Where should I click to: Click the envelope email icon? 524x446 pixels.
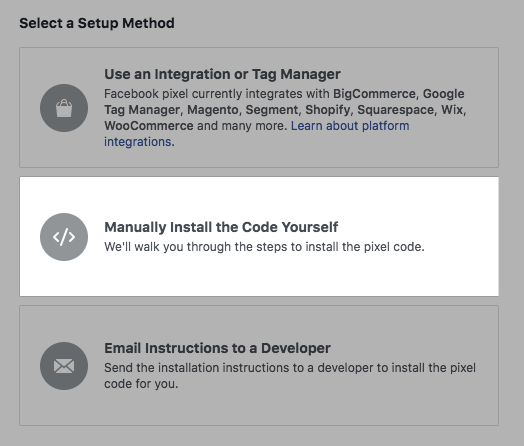(x=64, y=366)
